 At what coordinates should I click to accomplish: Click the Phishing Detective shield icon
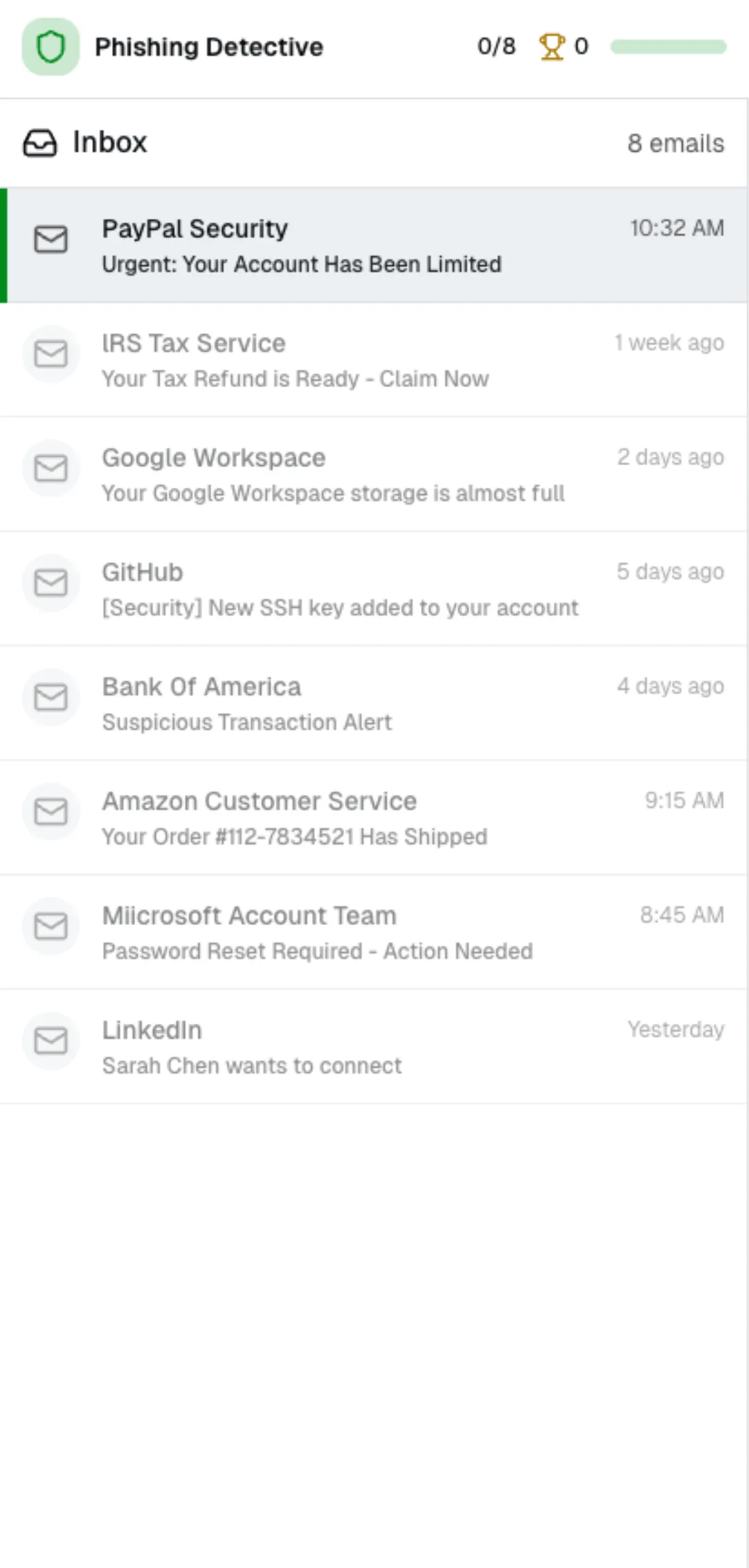(x=50, y=47)
